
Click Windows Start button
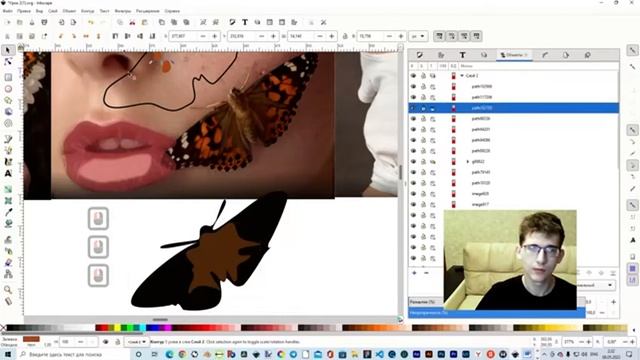[7, 354]
